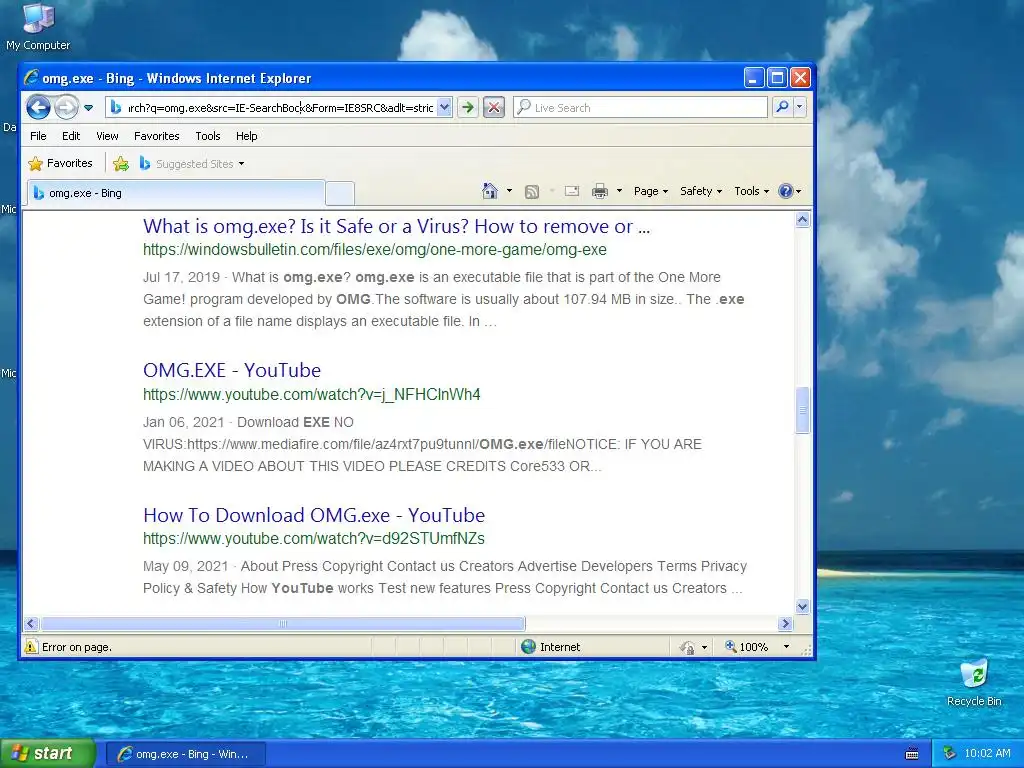
Task: Expand the Print options dropdown arrow
Action: [619, 191]
